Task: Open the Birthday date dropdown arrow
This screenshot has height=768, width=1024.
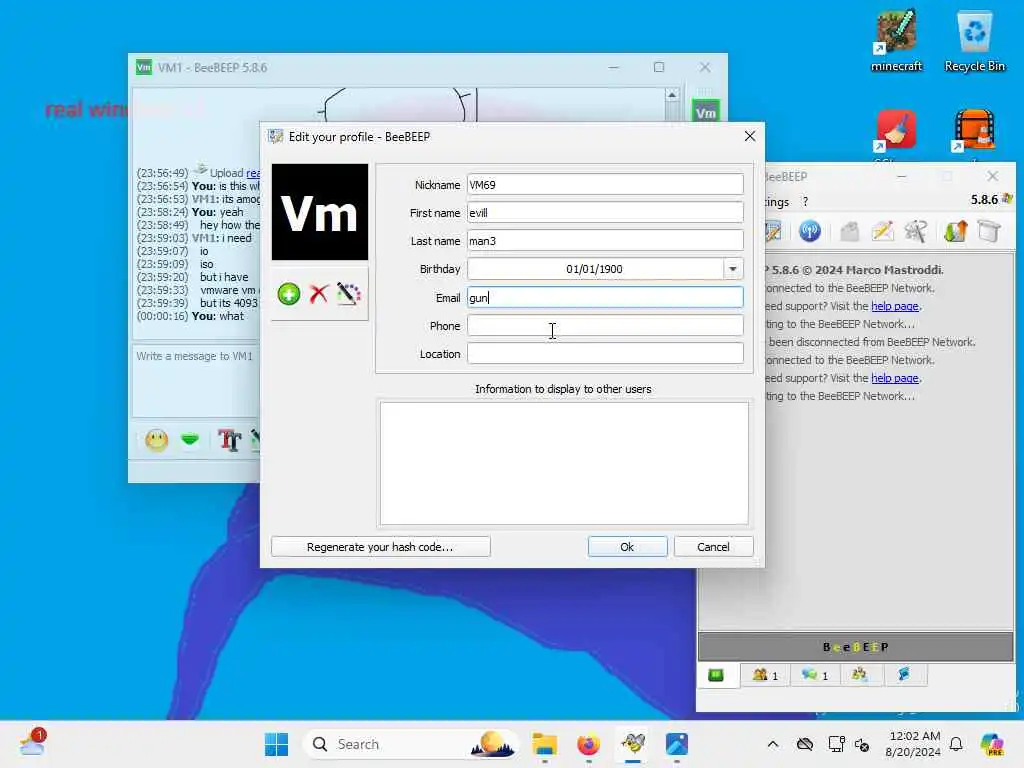Action: [x=733, y=269]
